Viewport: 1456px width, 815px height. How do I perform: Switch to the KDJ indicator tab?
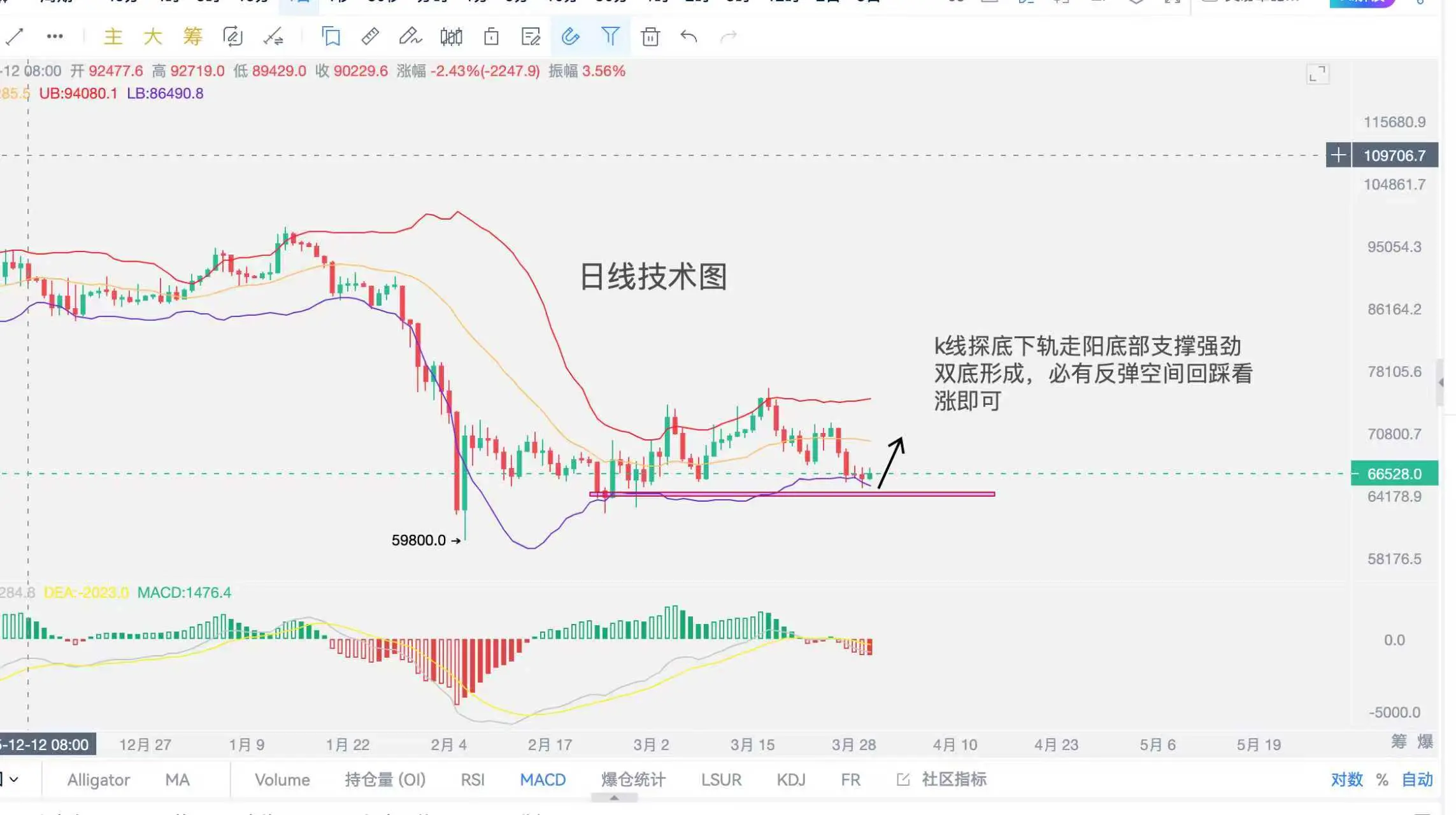pyautogui.click(x=790, y=779)
